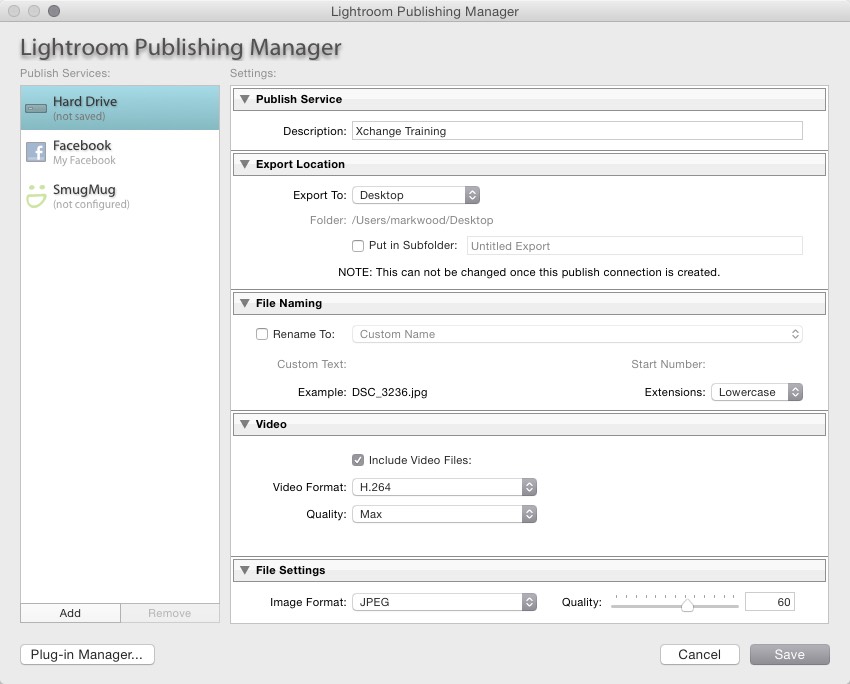Click the example filename DSC_3236.jpg
Image resolution: width=850 pixels, height=684 pixels.
click(390, 392)
